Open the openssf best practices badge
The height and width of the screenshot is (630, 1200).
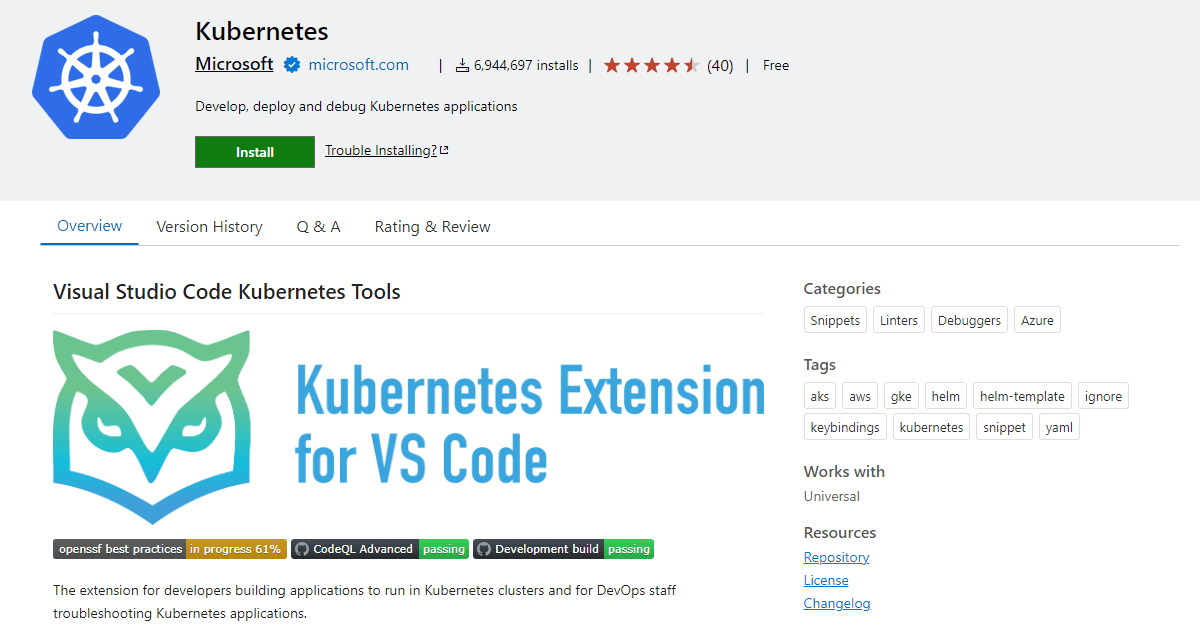[170, 549]
